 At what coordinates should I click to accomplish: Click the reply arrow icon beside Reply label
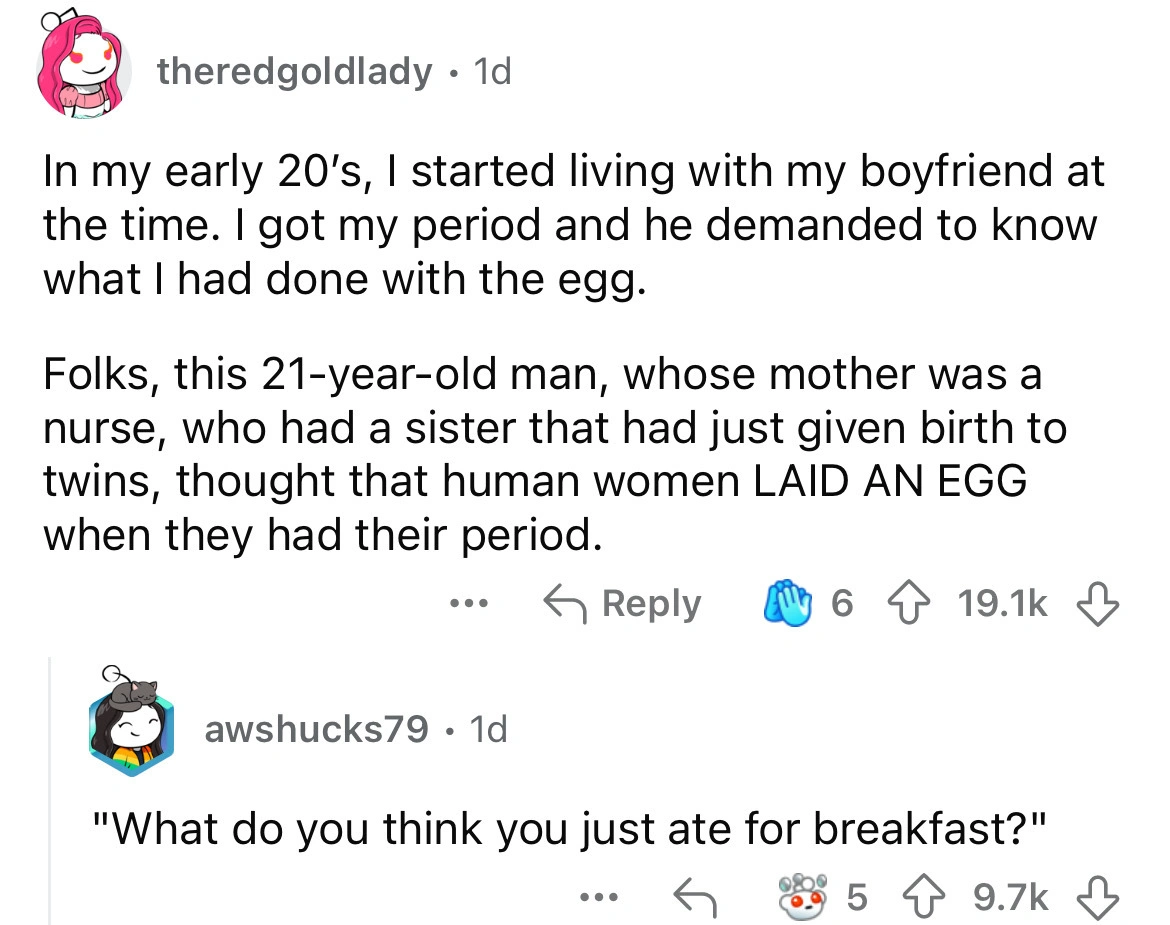tap(563, 604)
